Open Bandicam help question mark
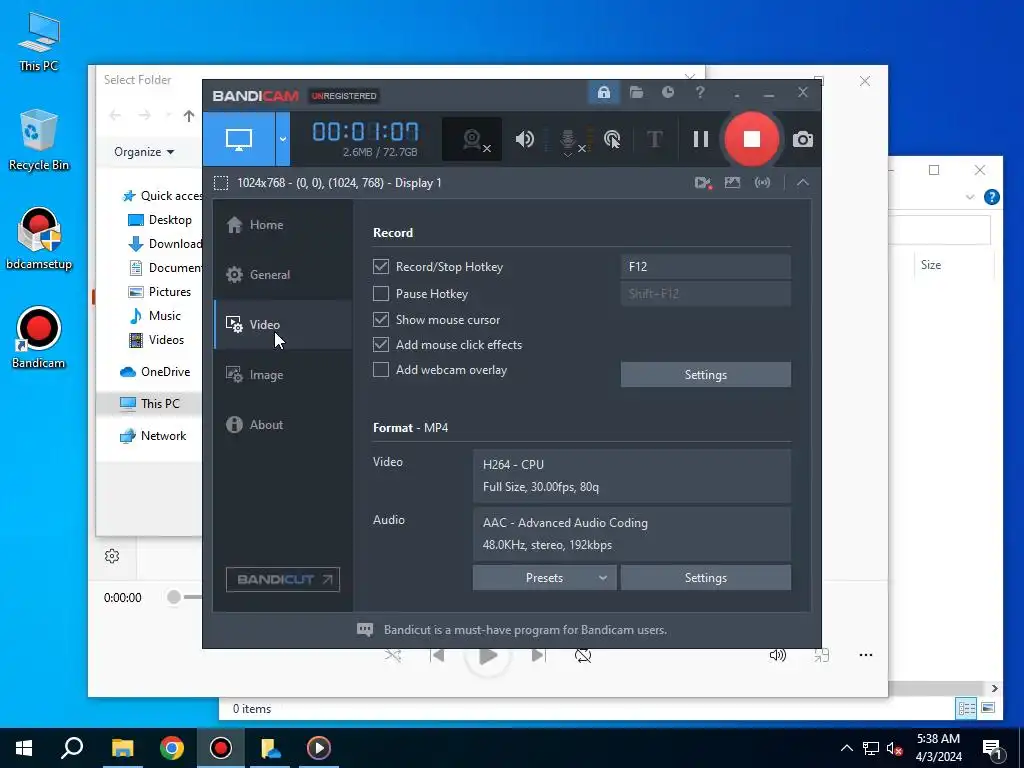Viewport: 1024px width, 768px height. 700,93
